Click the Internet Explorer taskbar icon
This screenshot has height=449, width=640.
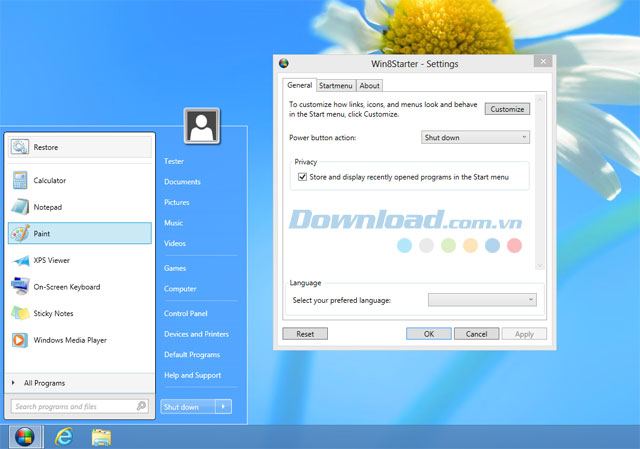pyautogui.click(x=64, y=436)
